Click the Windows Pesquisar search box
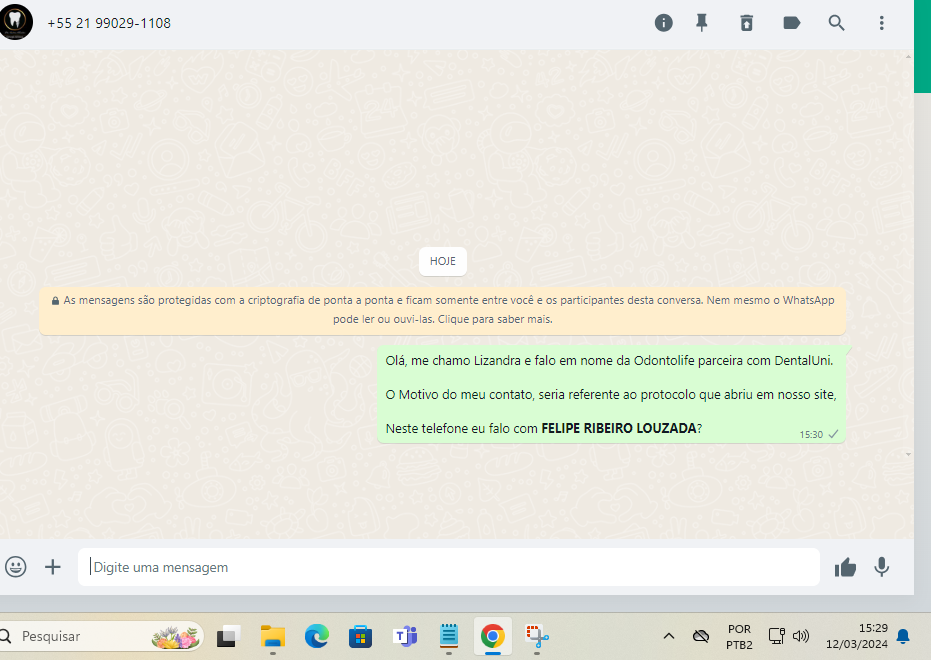The image size is (931, 660). pyautogui.click(x=101, y=636)
